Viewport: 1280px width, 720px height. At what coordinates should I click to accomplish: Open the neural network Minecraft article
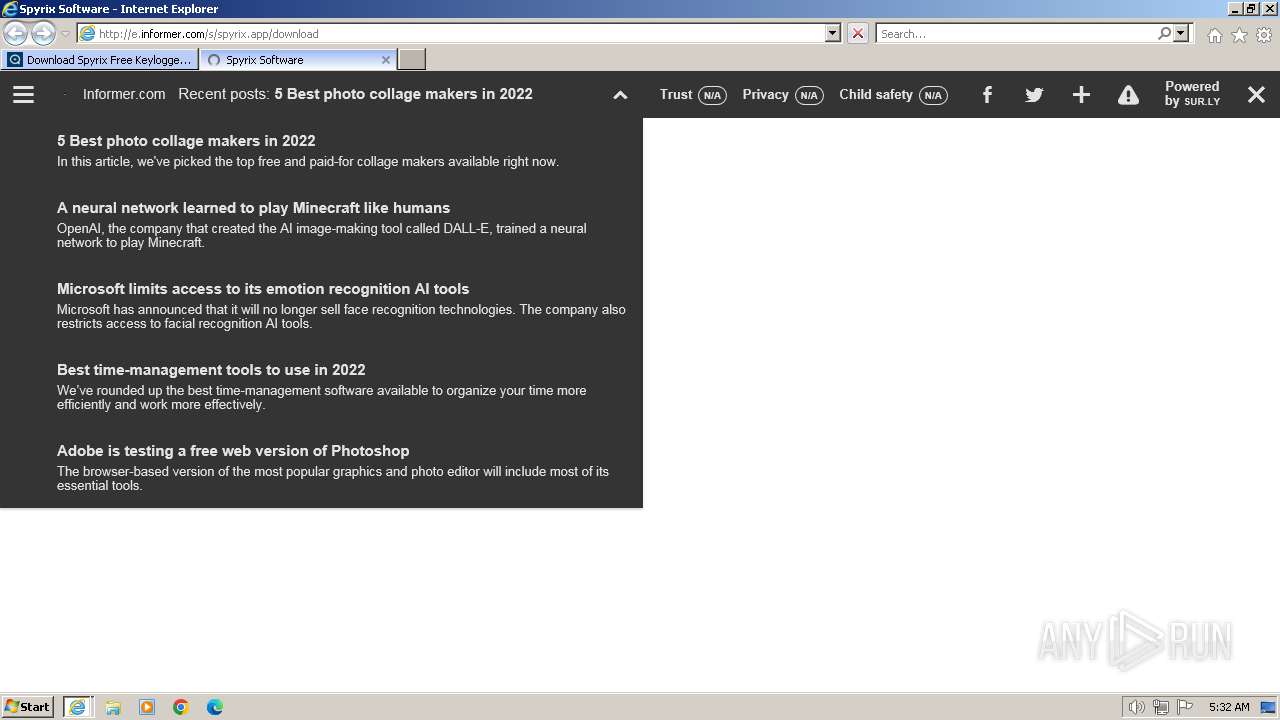click(253, 208)
